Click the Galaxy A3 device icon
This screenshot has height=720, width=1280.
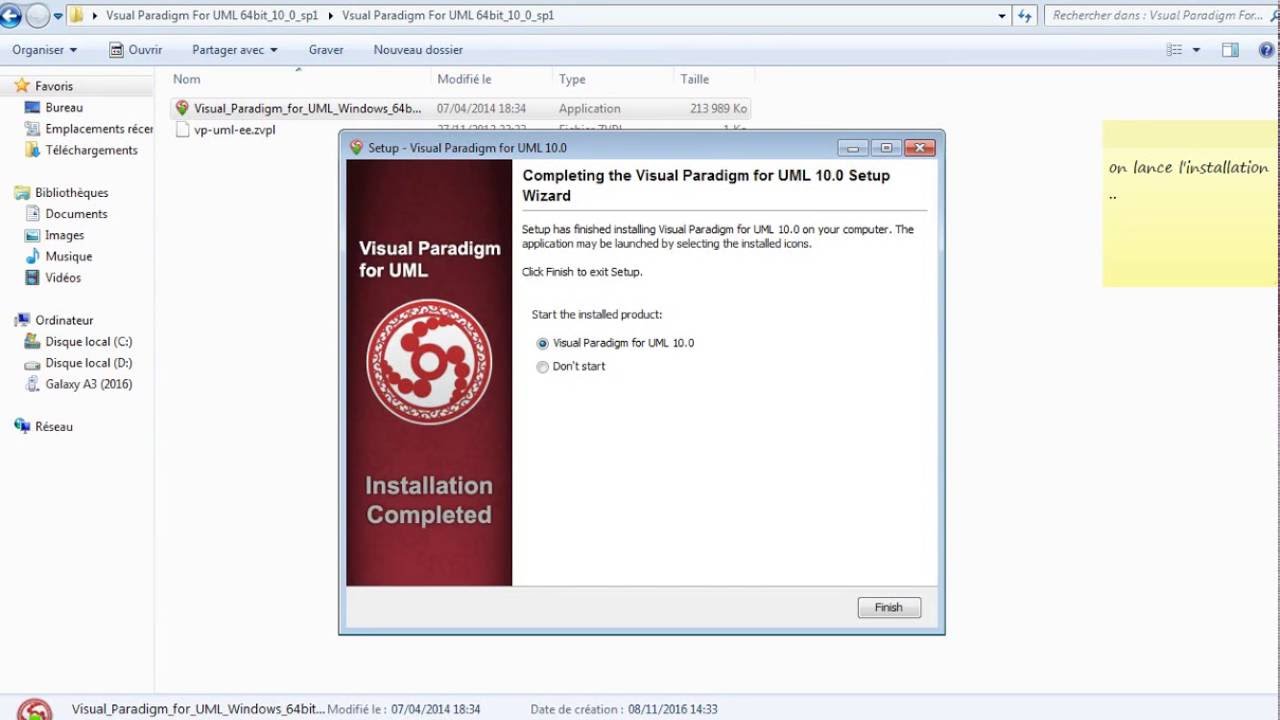point(32,384)
